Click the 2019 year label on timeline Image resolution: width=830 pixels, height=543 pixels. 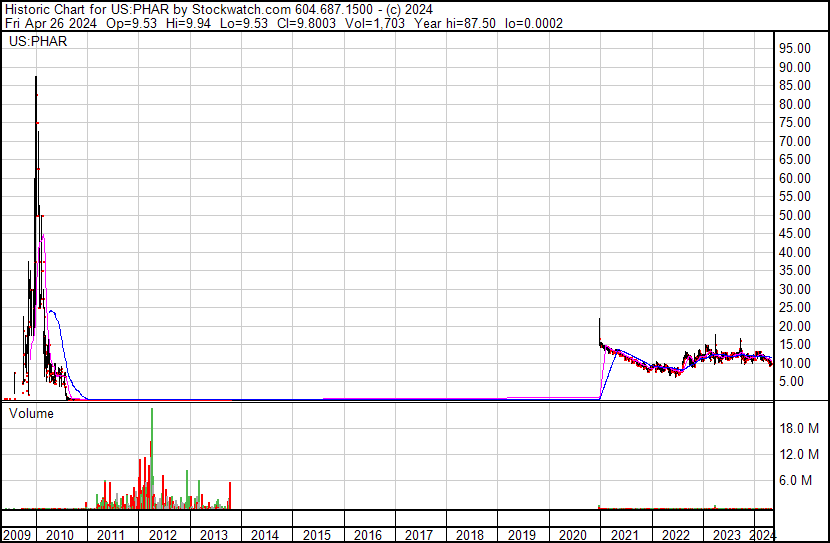pyautogui.click(x=521, y=535)
